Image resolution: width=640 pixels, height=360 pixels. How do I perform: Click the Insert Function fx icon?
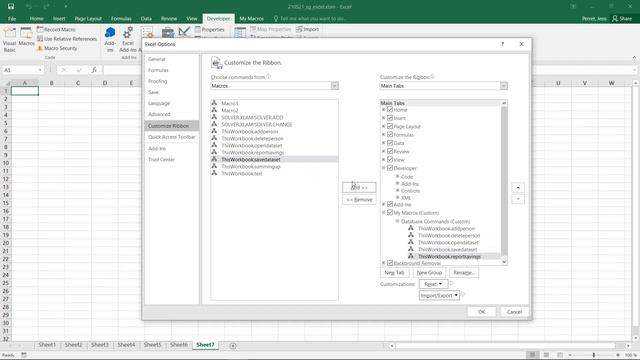(94, 70)
